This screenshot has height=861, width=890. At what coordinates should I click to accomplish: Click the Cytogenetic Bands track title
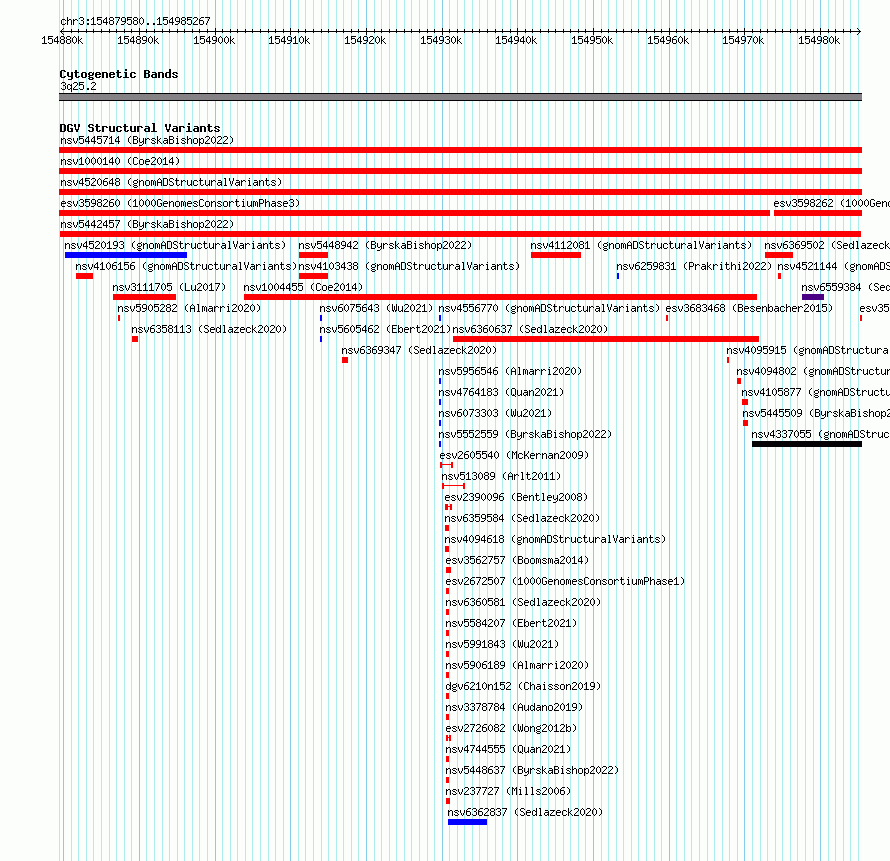coord(119,74)
